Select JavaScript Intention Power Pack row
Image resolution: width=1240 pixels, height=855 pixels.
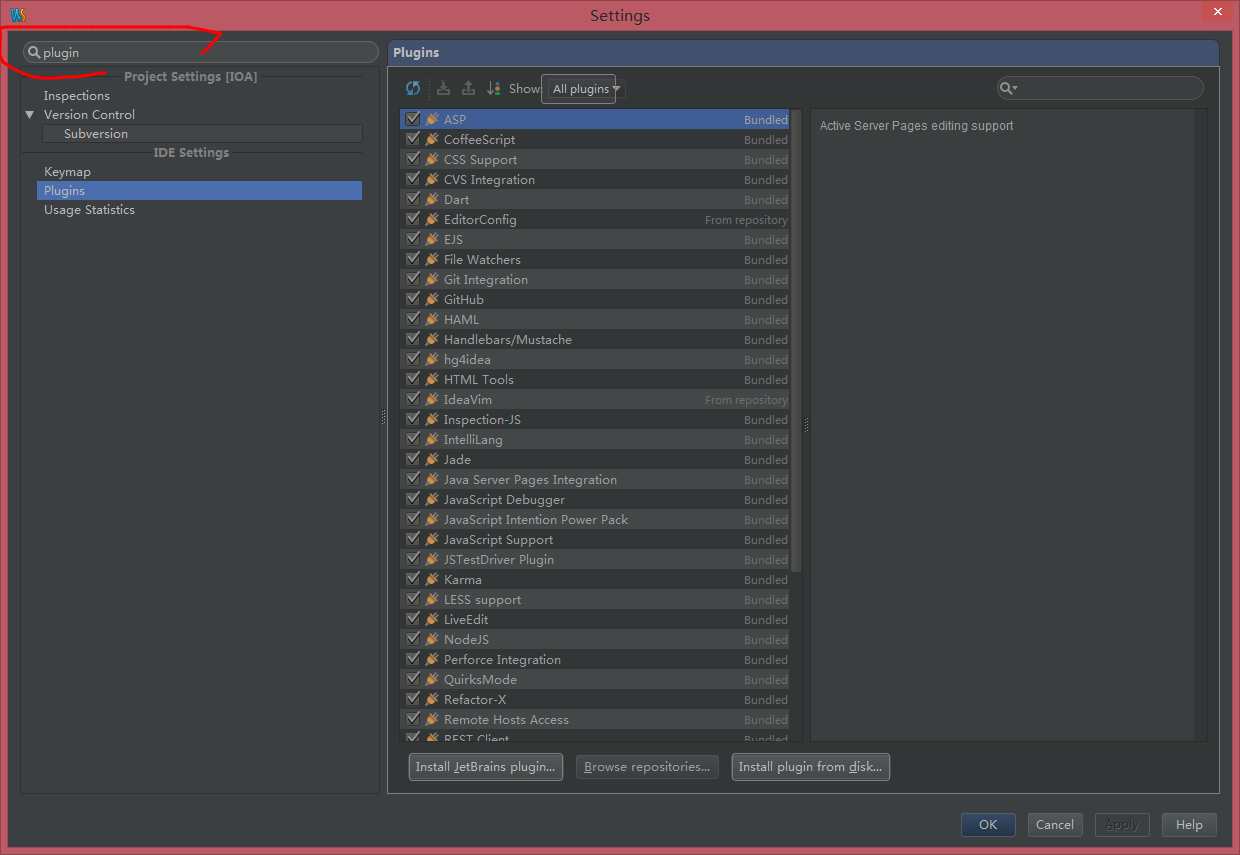(x=595, y=519)
